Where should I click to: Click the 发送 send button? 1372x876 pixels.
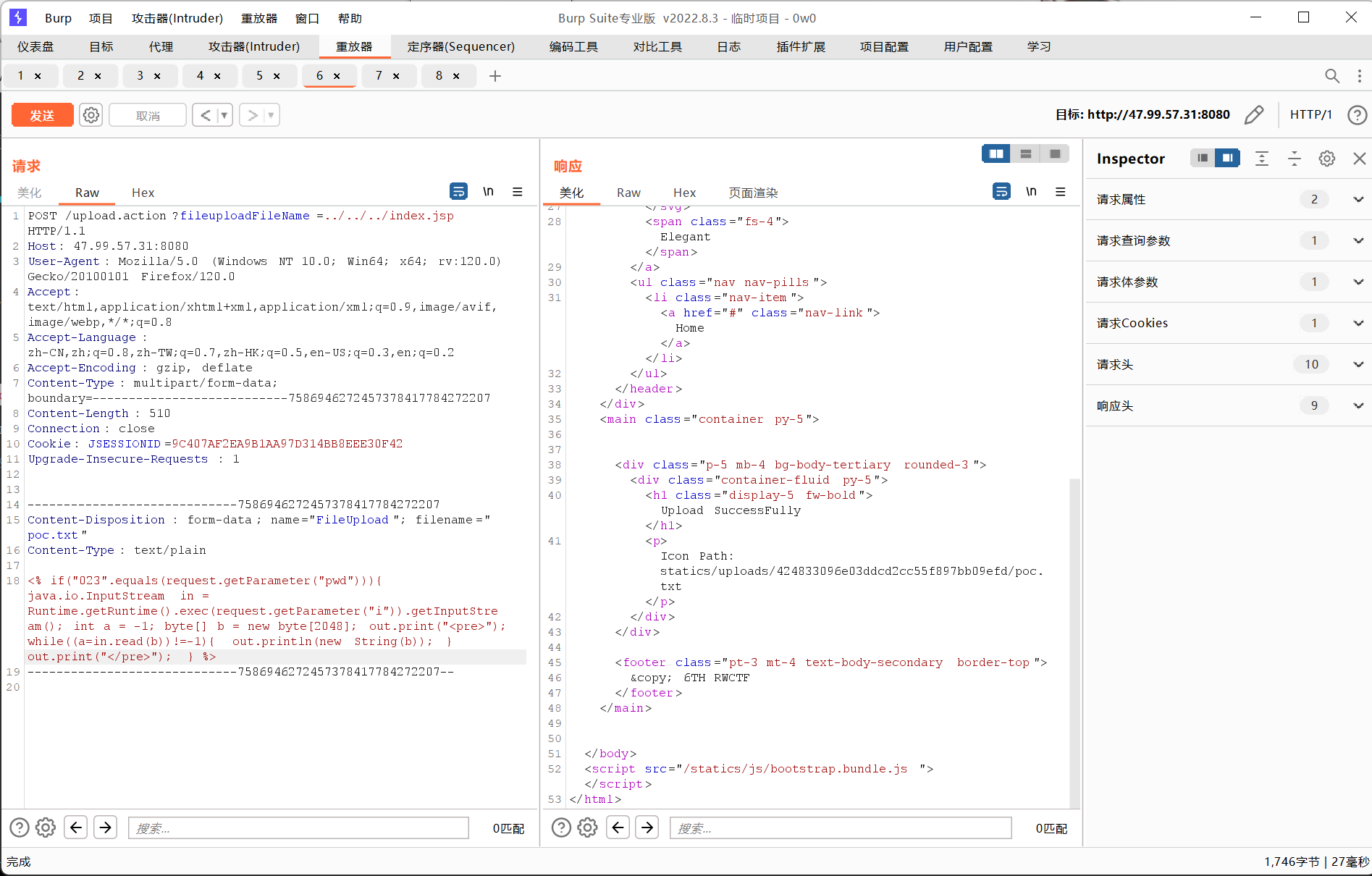click(x=42, y=115)
